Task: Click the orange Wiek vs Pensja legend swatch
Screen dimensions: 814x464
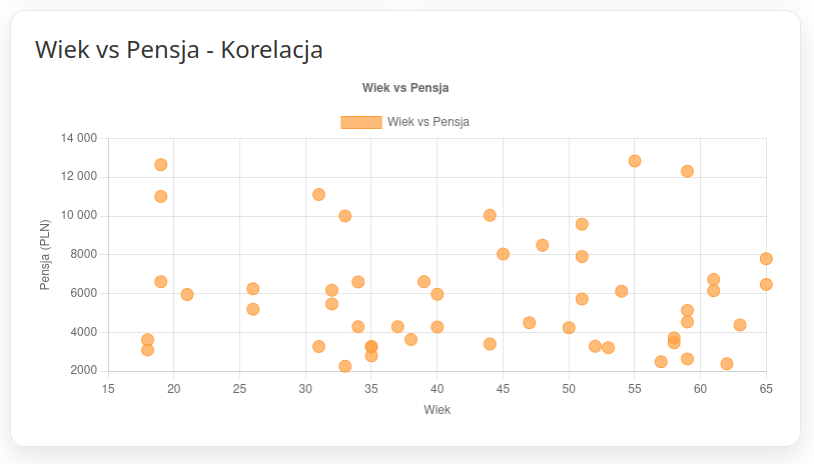Action: 361,122
